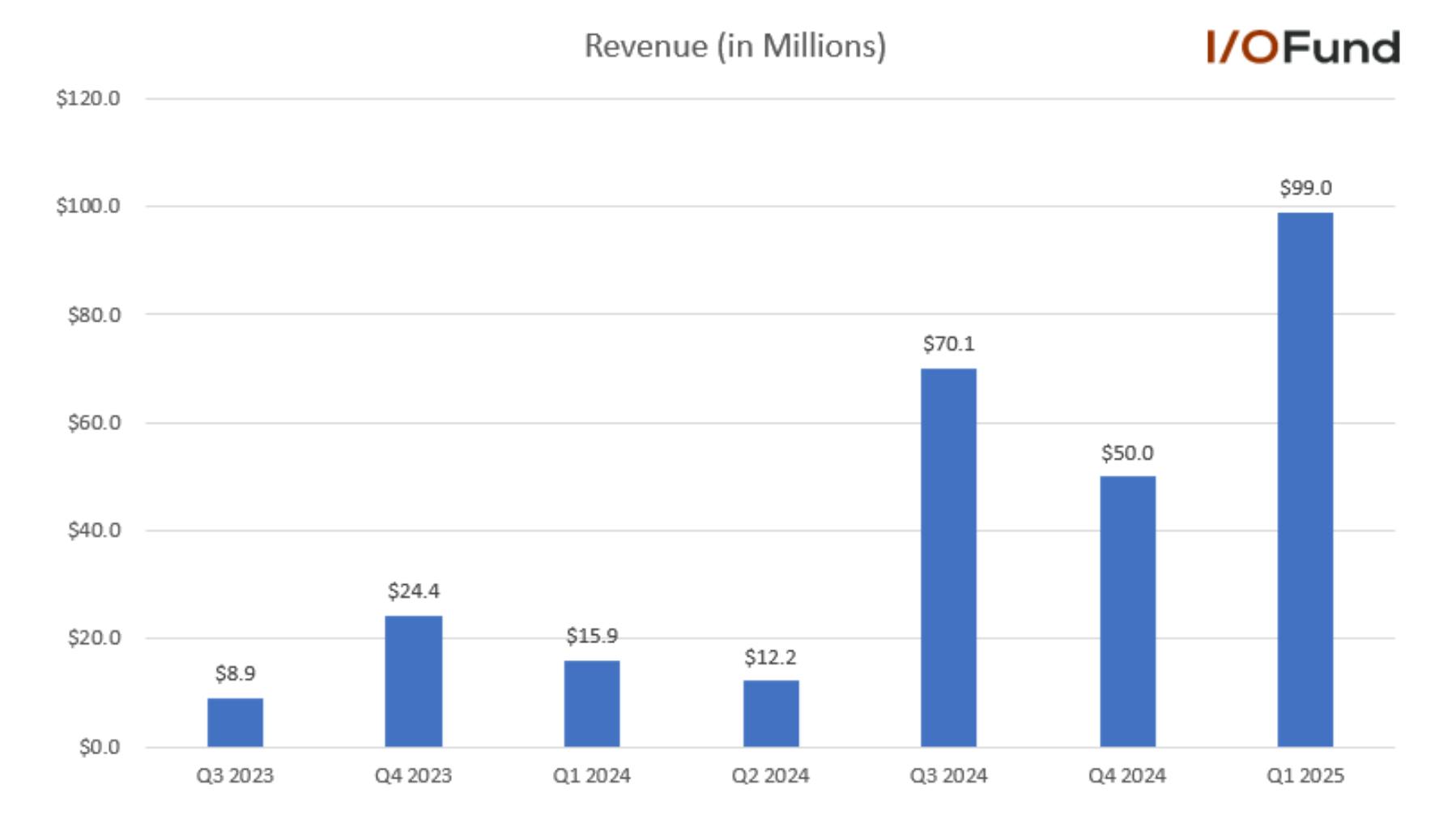Select the Q4 2024 bar
This screenshot has width=1456, height=836.
[1127, 611]
